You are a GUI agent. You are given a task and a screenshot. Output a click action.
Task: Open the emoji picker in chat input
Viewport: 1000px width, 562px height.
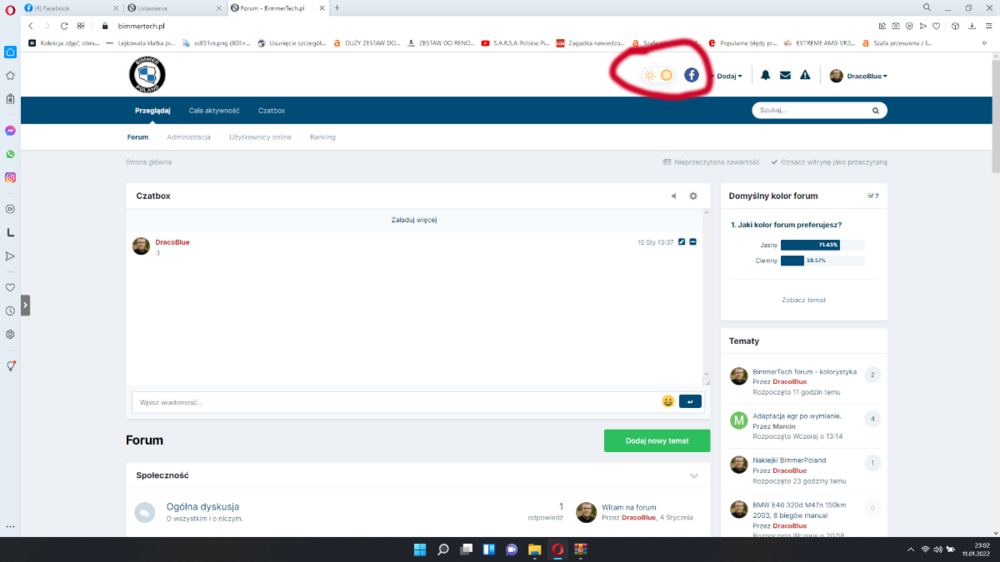point(668,401)
